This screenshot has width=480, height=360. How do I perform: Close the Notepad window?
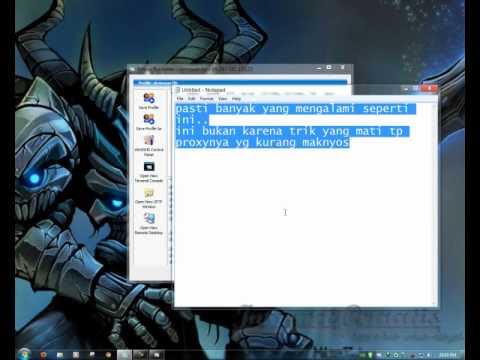(429, 88)
